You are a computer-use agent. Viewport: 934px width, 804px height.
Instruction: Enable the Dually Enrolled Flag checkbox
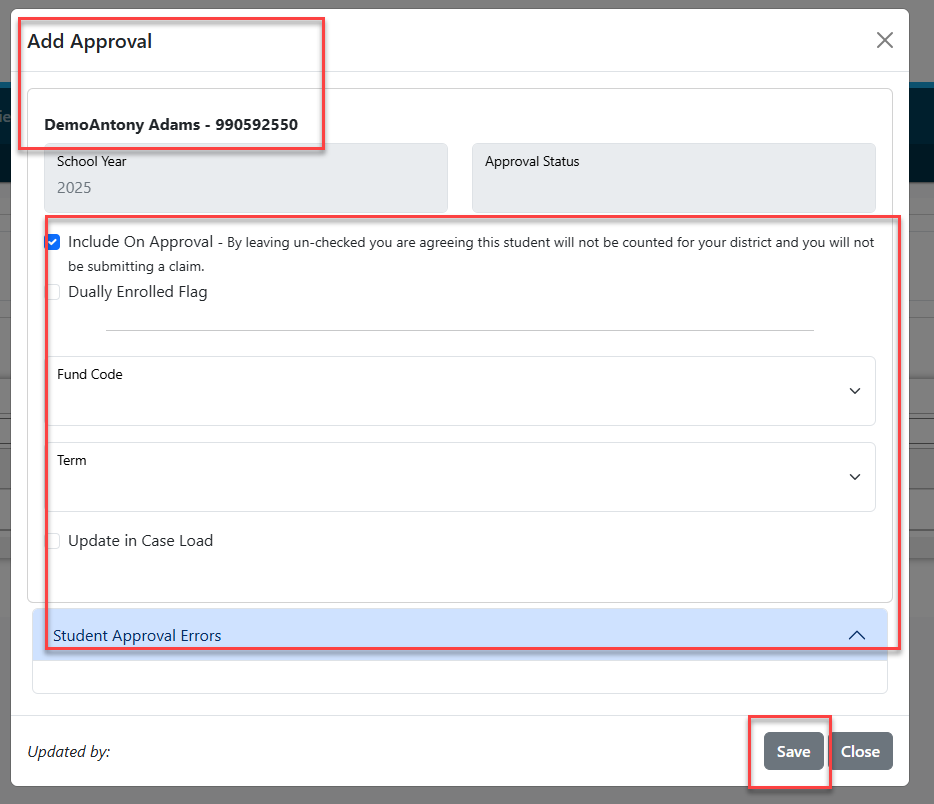click(x=52, y=292)
